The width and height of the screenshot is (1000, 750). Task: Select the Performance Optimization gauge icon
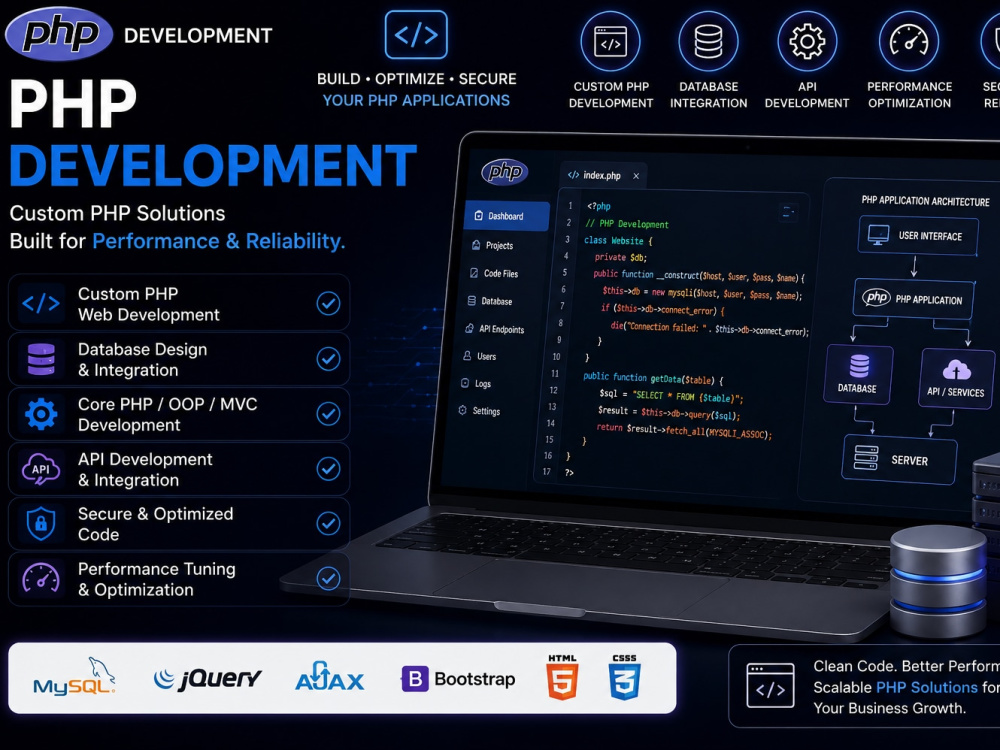909,41
